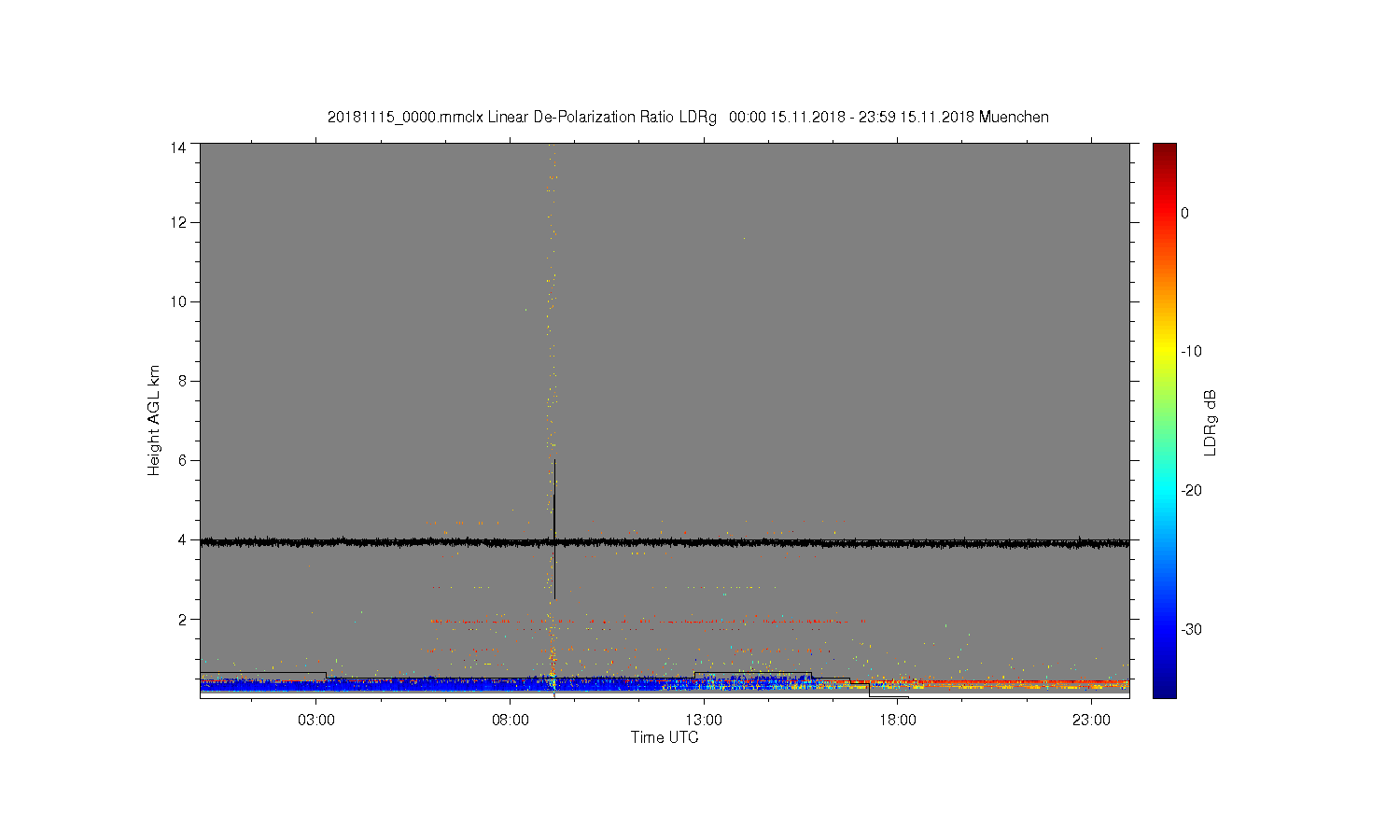Click the '18:00' time tick label
This screenshot has height=840, width=1400.
tap(898, 721)
